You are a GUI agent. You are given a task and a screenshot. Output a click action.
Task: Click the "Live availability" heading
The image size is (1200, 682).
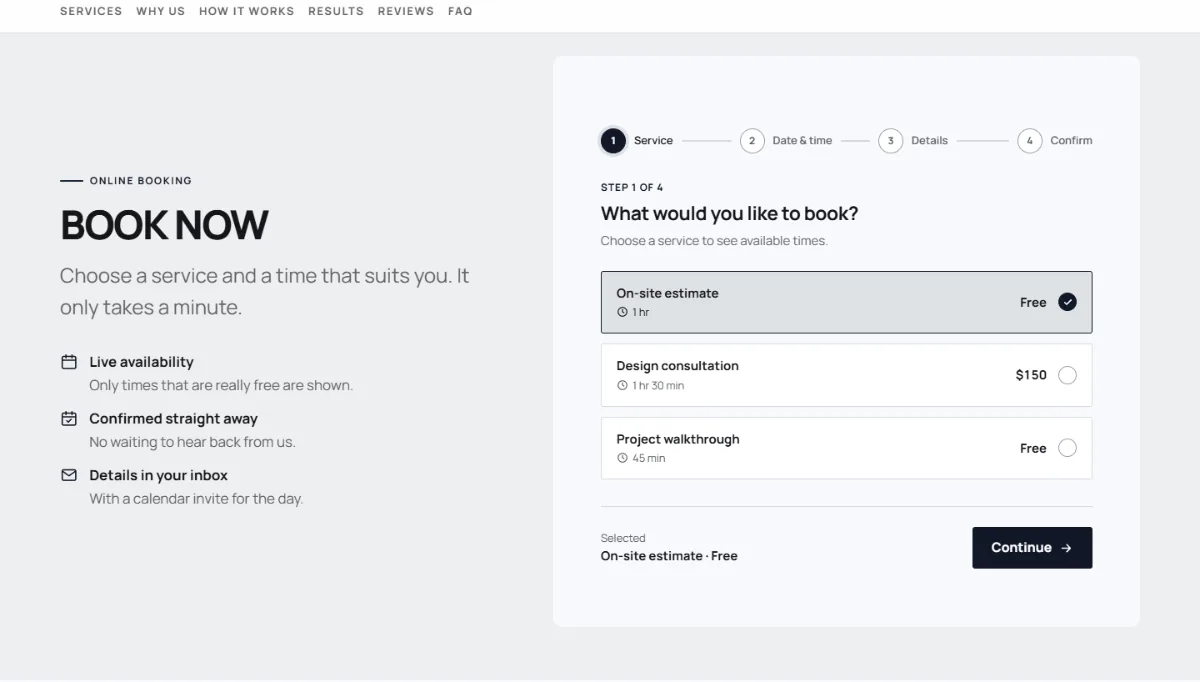(x=141, y=362)
